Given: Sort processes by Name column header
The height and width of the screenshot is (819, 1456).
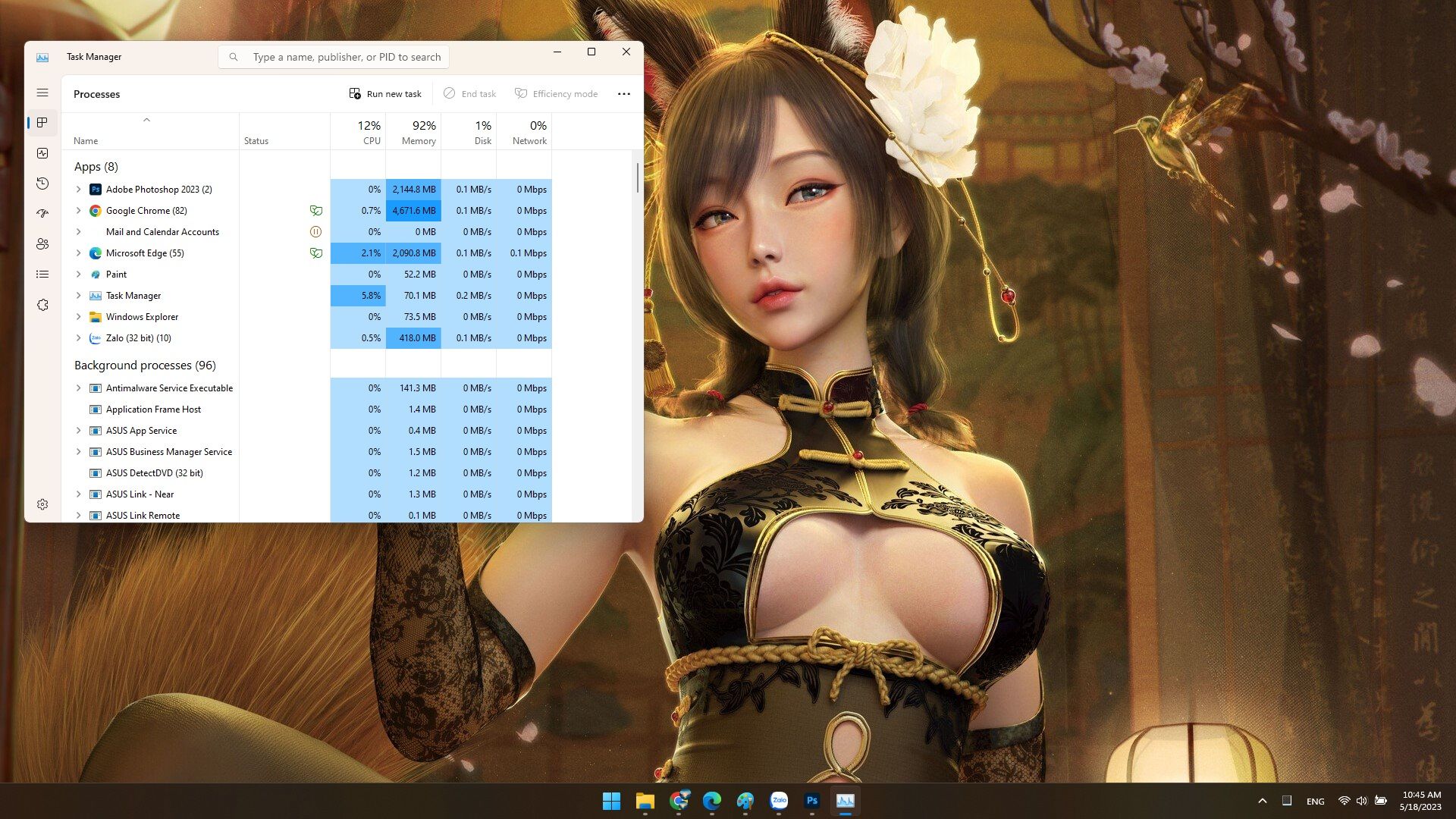Looking at the screenshot, I should point(150,132).
